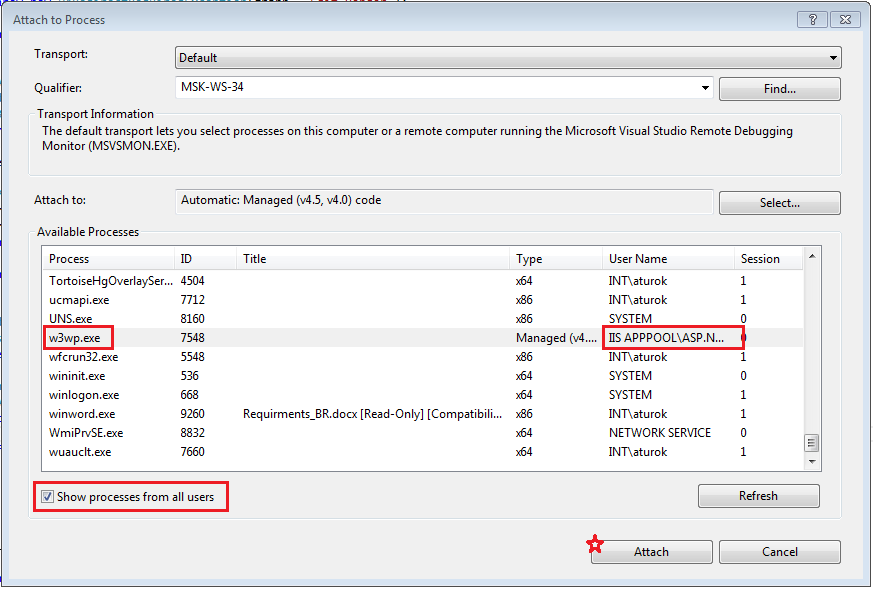Screen dimensions: 873x589
Task: Select the TortoiseHgOverlaySer... process entry
Action: coord(108,280)
